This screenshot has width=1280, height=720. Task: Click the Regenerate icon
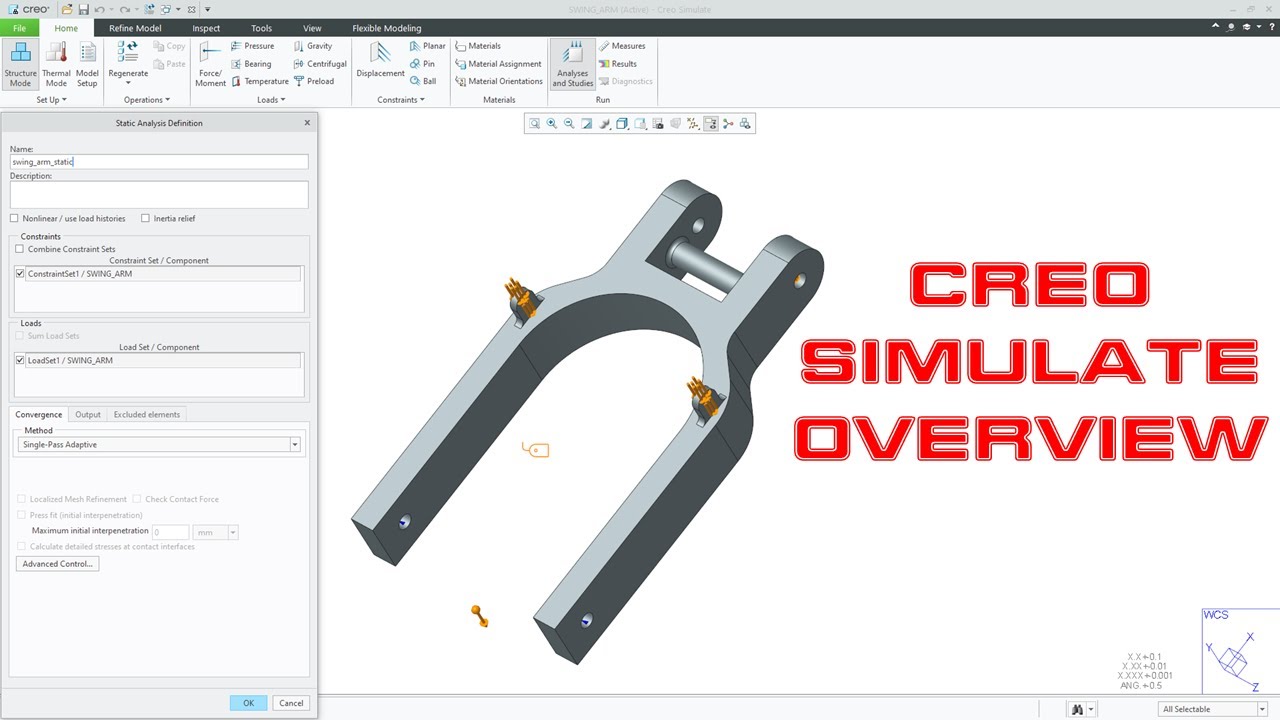[x=128, y=52]
